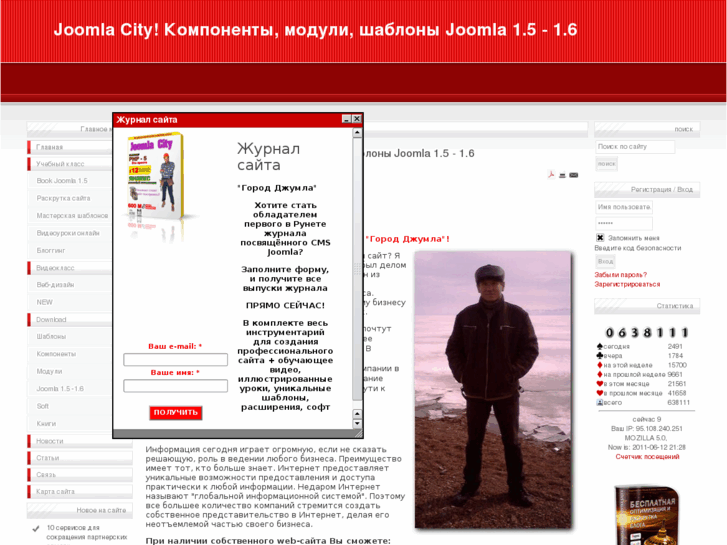Open Главная menu item
This screenshot has width=727, height=545.
click(x=70, y=147)
